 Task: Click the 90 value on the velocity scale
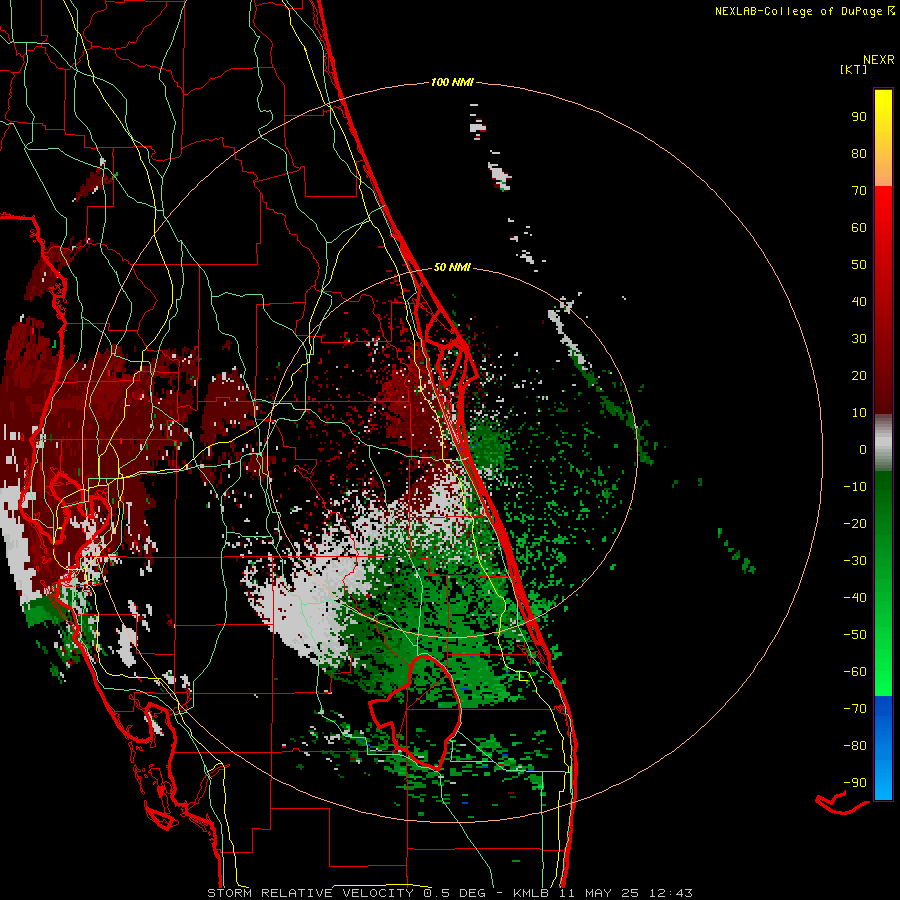pos(859,117)
